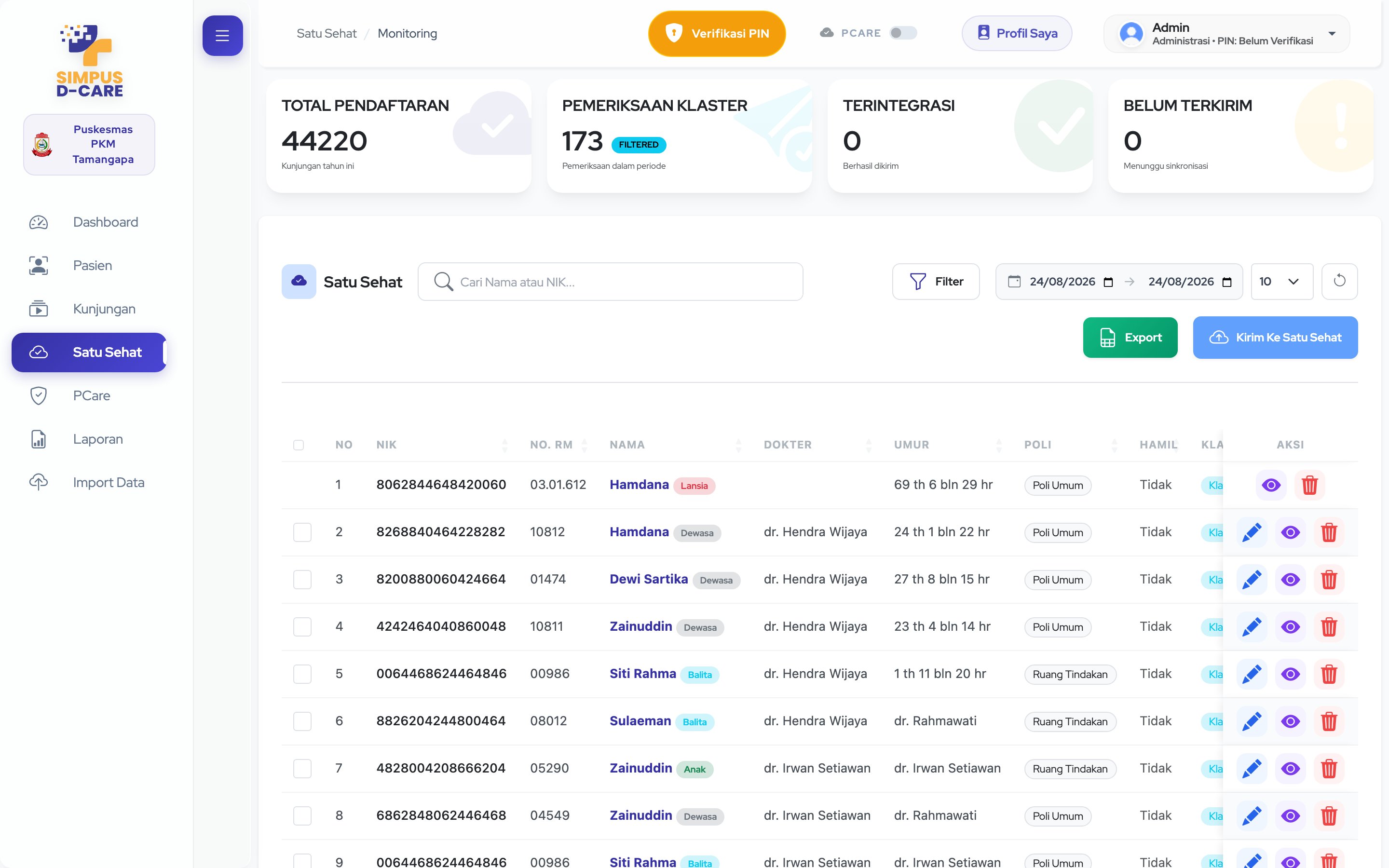The width and height of the screenshot is (1389, 868).
Task: Check the row 3 Dewi Sartika checkbox
Action: point(302,580)
